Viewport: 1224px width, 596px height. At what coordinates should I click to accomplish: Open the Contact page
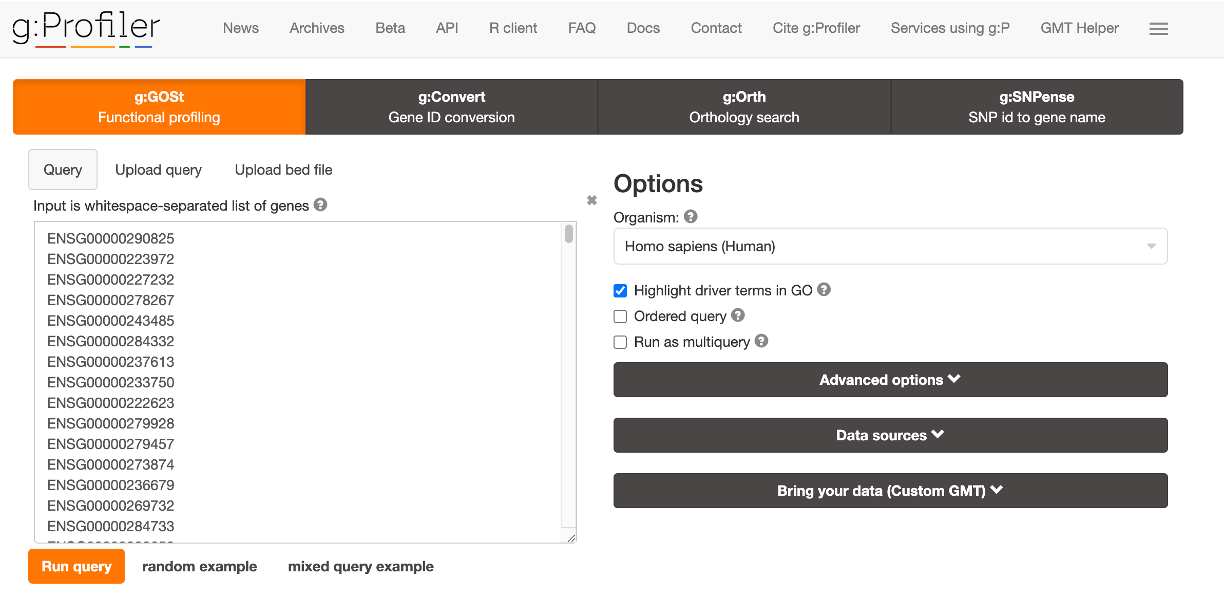pos(716,28)
